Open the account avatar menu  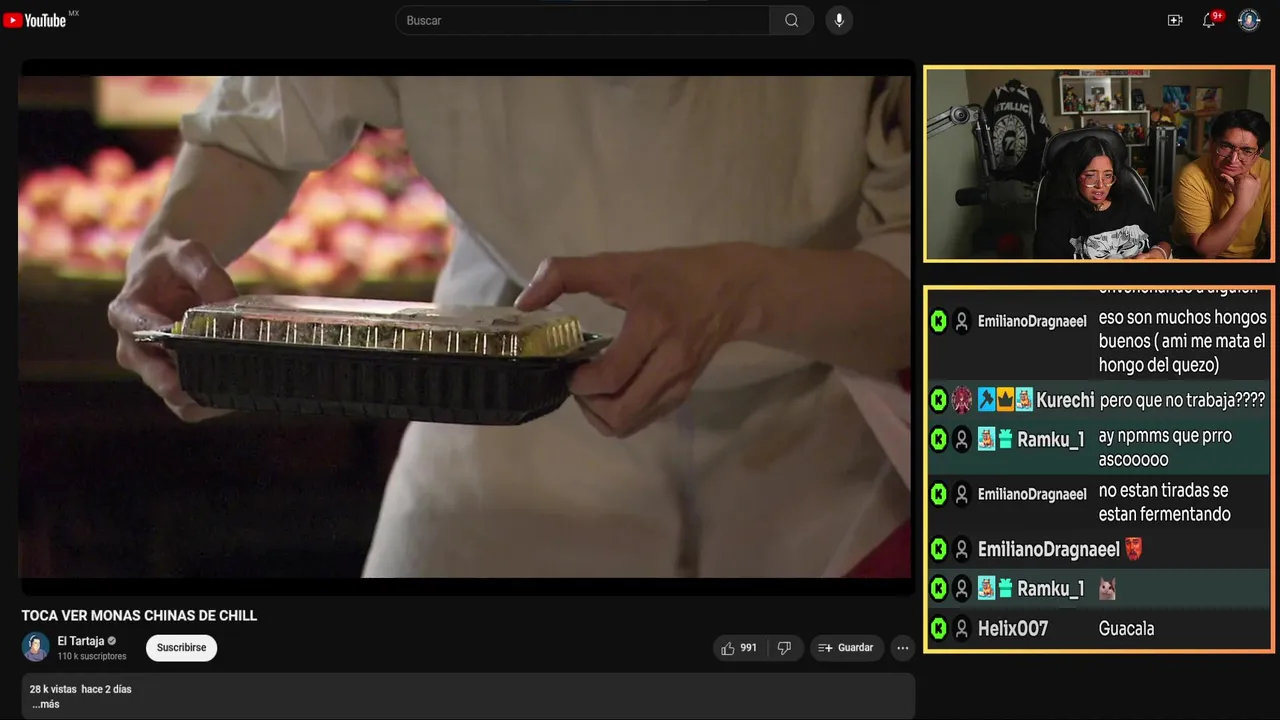coord(1249,20)
